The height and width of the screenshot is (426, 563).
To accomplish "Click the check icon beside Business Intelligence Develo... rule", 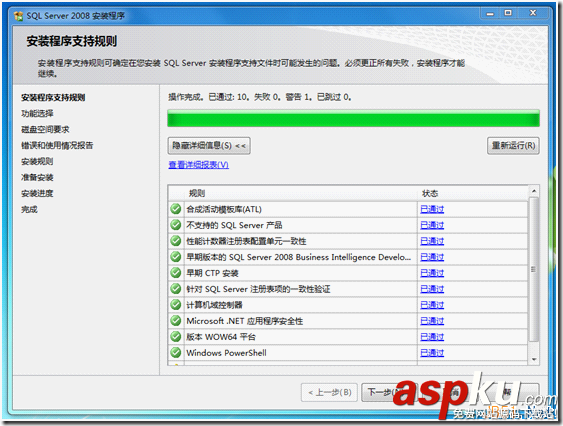I will (176, 257).
